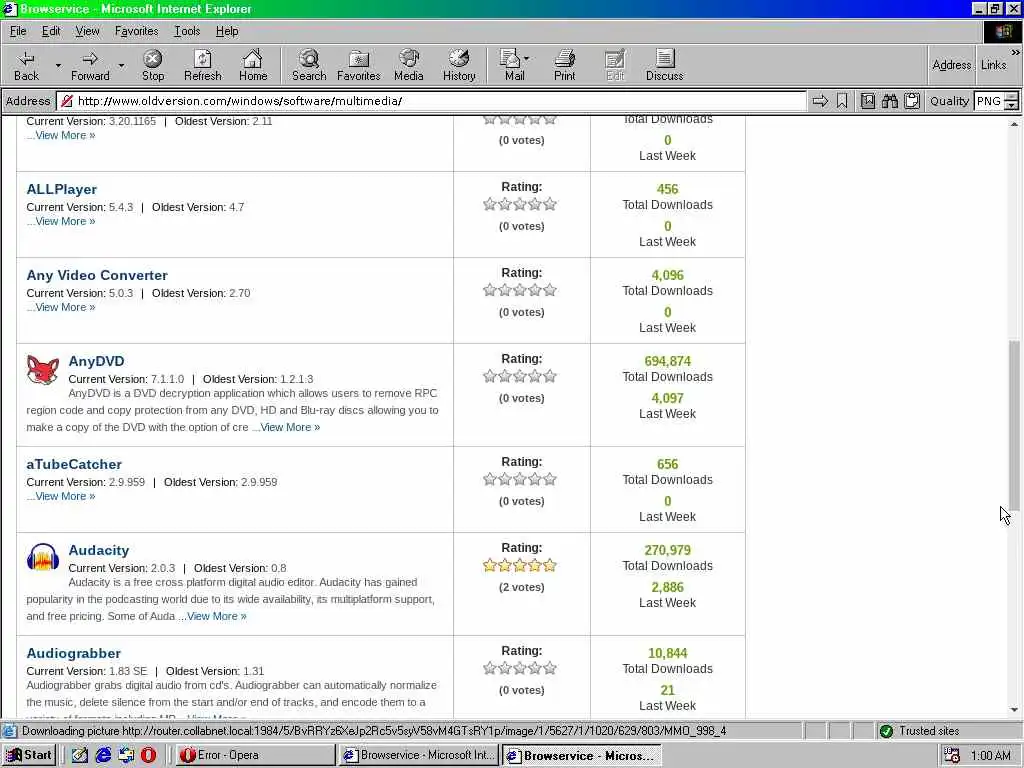Click the scrollbar down arrow
The width and height of the screenshot is (1024, 768).
tap(1014, 710)
